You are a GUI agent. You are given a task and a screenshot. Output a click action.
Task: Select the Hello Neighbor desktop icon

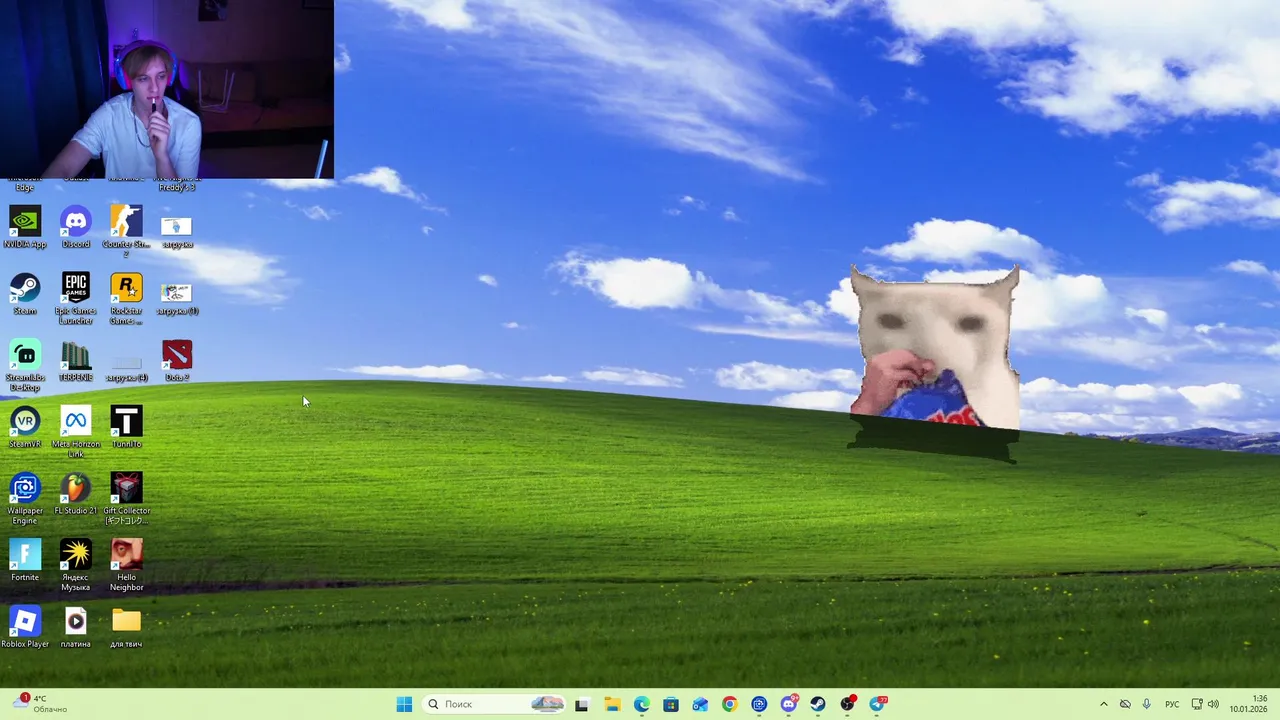[x=126, y=565]
